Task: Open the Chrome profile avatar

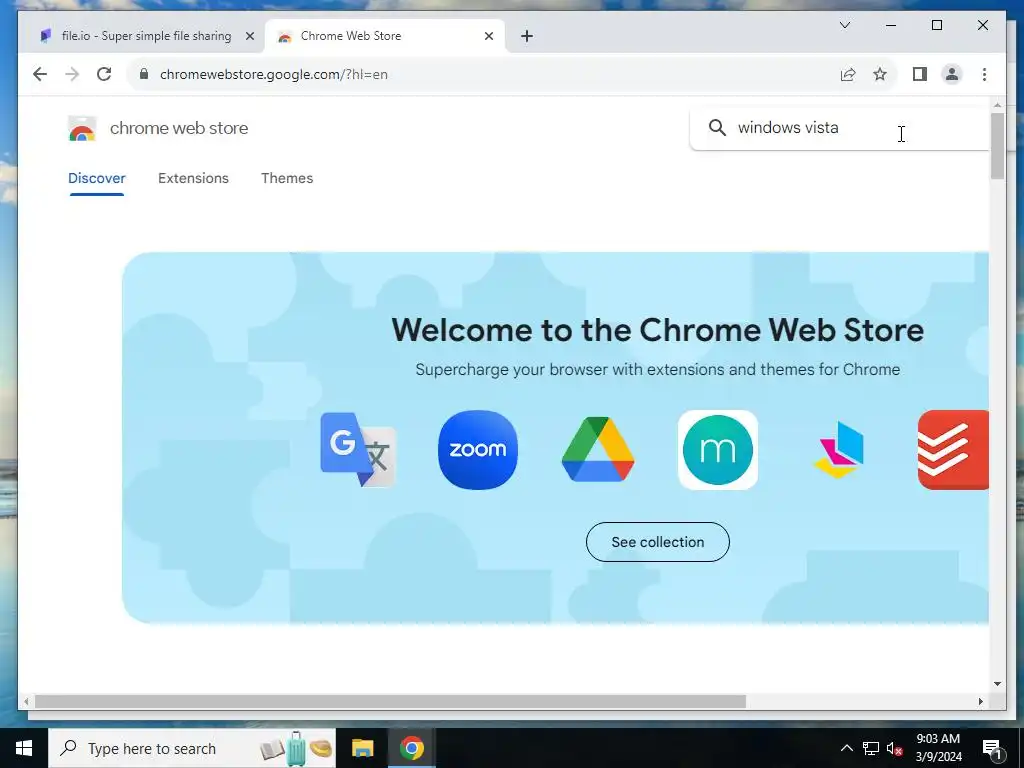Action: (x=952, y=74)
